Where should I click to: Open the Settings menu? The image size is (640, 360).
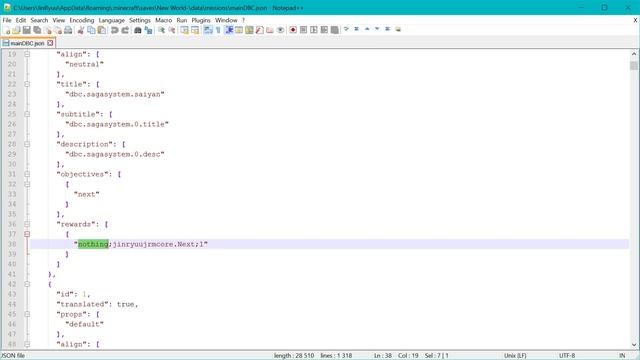(x=140, y=20)
